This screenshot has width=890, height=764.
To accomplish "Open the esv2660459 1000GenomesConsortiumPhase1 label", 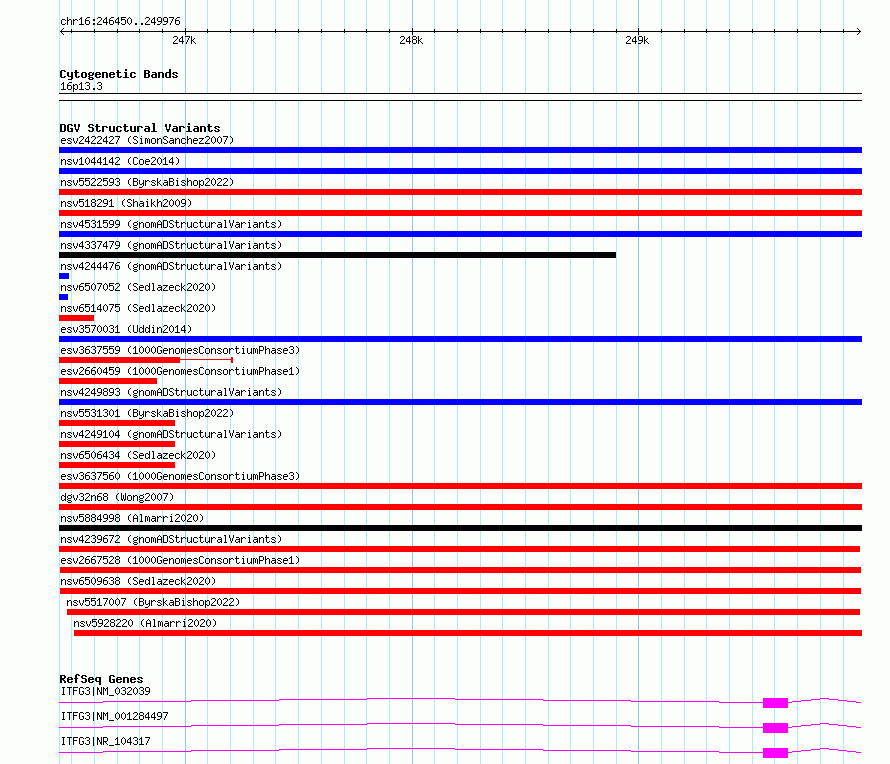I will [180, 371].
